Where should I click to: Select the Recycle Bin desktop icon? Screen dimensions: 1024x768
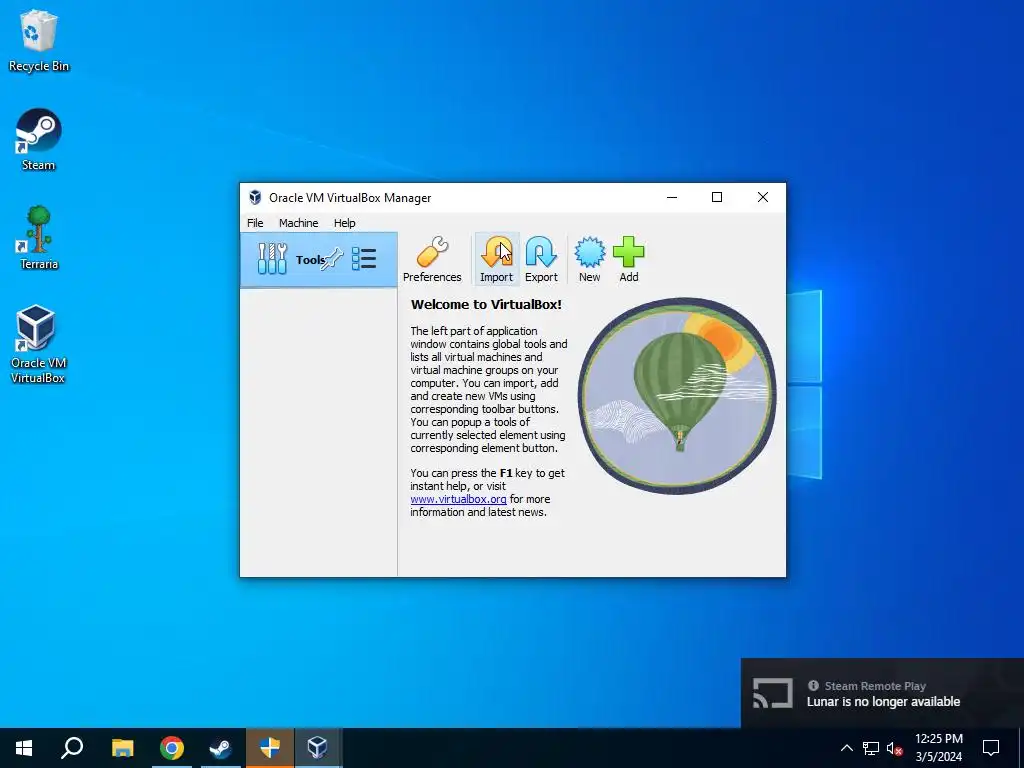coord(39,41)
